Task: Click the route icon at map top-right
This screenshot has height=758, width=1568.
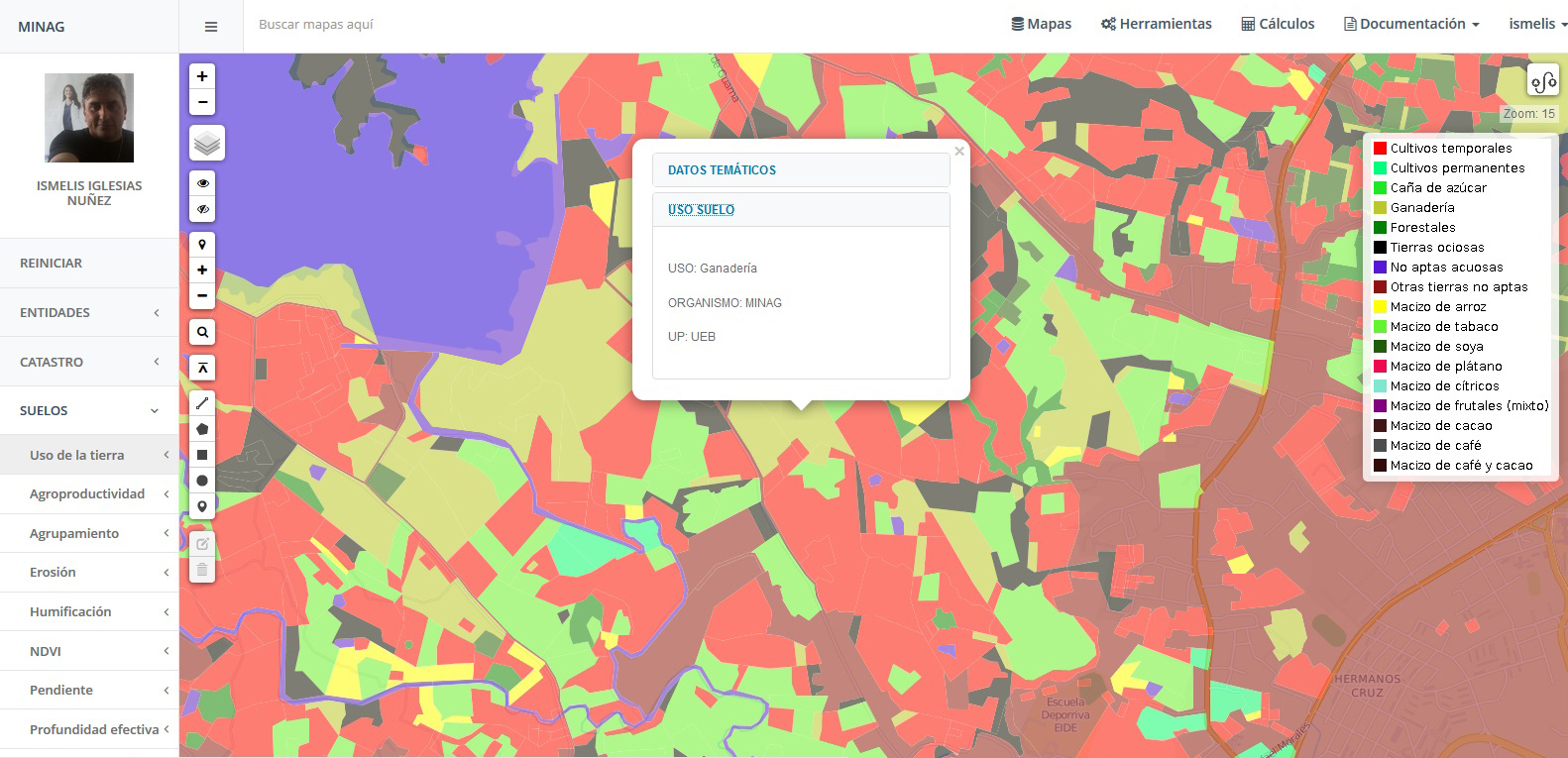Action: click(1542, 81)
